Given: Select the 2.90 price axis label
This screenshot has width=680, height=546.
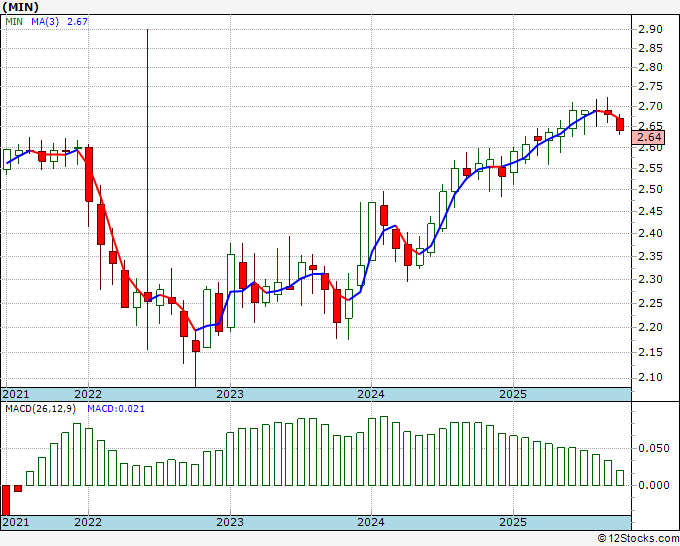Looking at the screenshot, I should click(650, 29).
